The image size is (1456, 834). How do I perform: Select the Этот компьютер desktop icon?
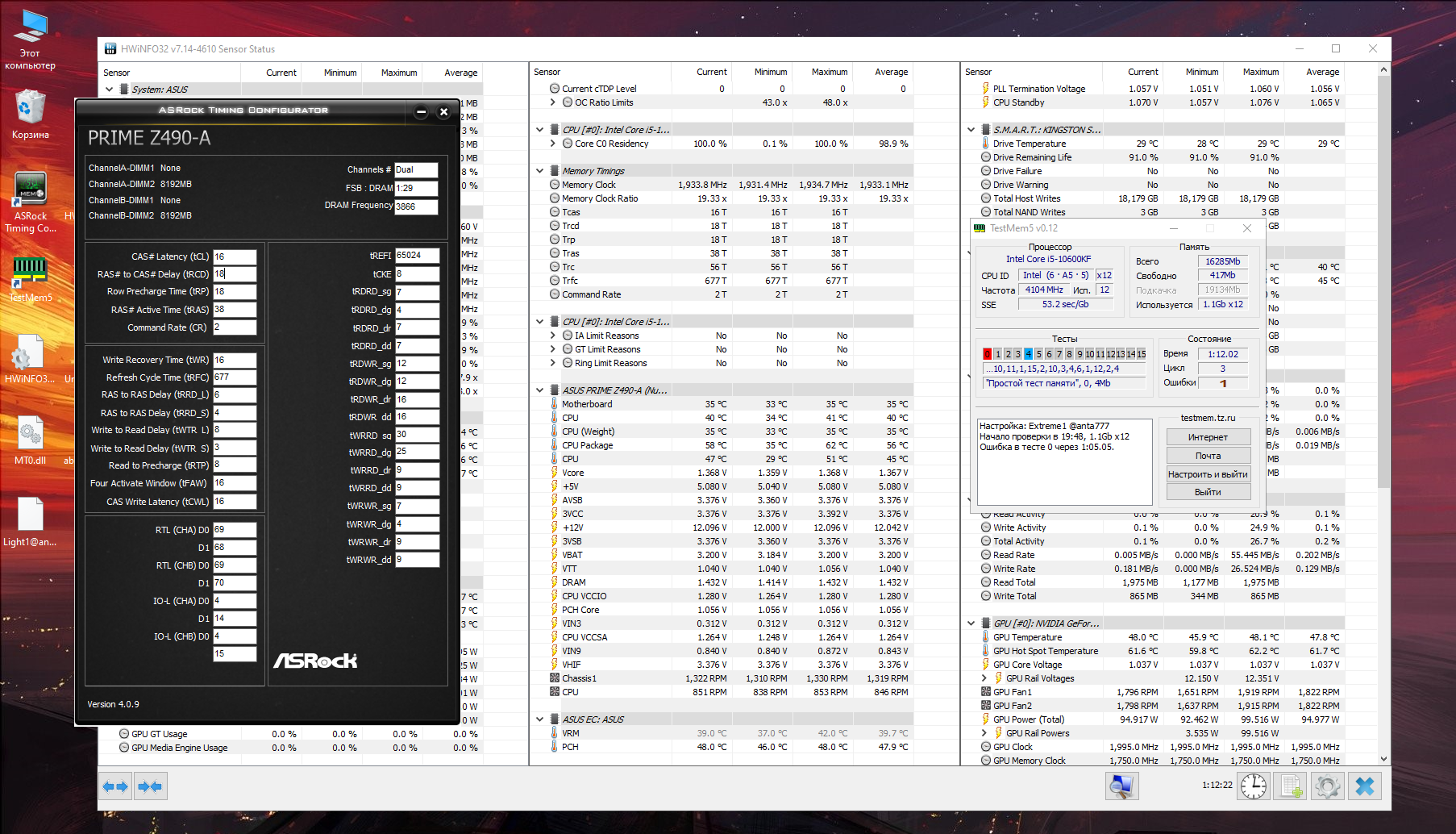coord(31,40)
